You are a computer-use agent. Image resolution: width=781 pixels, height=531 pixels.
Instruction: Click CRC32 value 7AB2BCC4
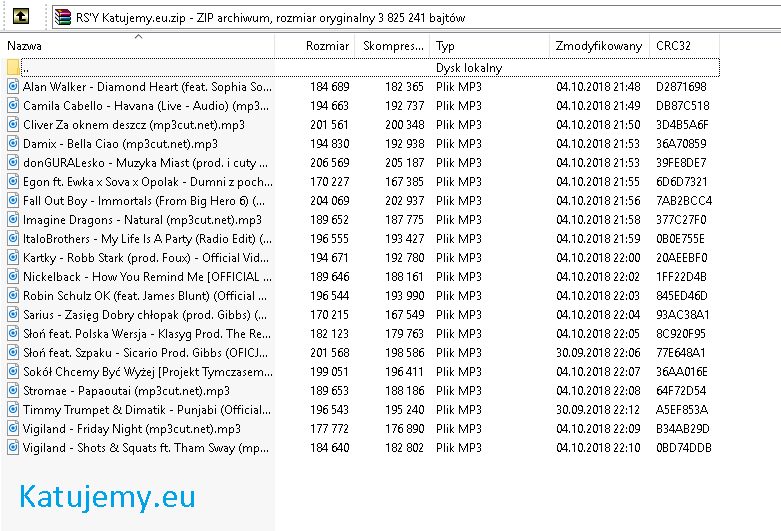click(x=684, y=201)
